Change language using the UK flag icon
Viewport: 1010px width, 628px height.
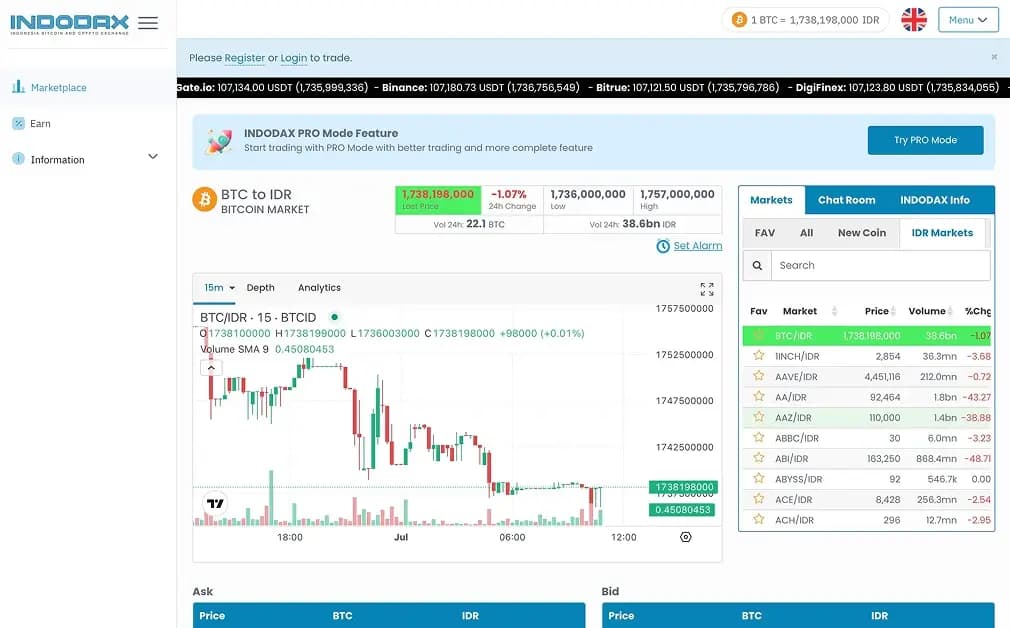(x=913, y=19)
